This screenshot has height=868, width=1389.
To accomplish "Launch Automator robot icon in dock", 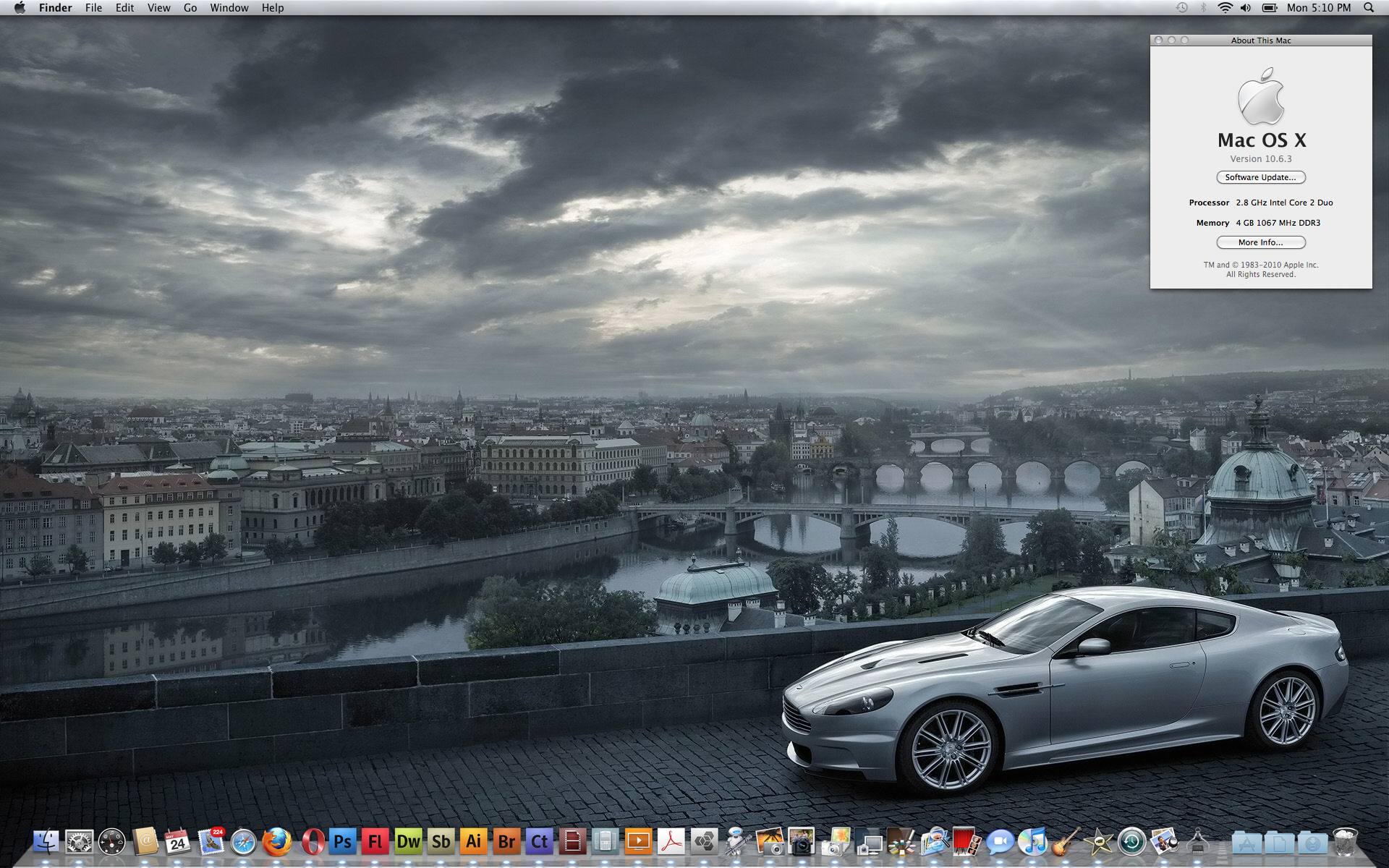I will [736, 842].
